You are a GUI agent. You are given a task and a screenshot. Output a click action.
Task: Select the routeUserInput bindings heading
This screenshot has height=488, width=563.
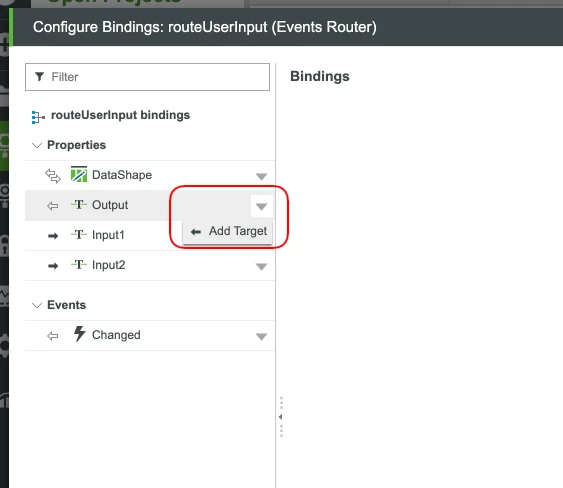120,115
